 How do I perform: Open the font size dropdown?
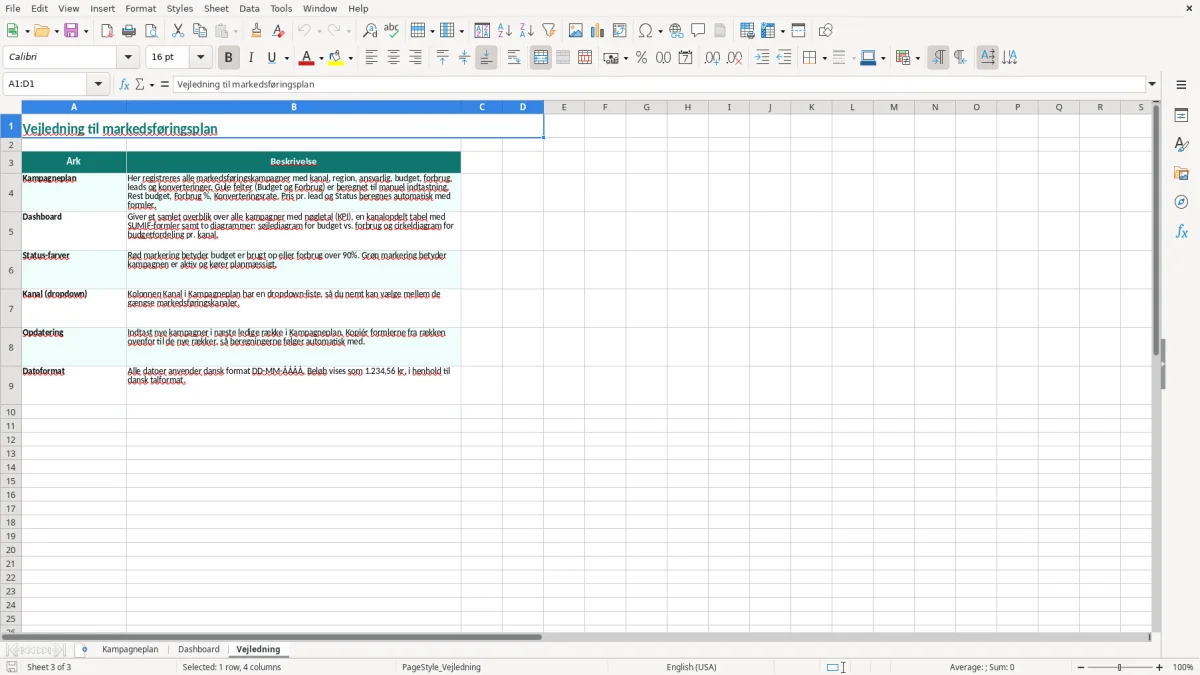tap(201, 58)
